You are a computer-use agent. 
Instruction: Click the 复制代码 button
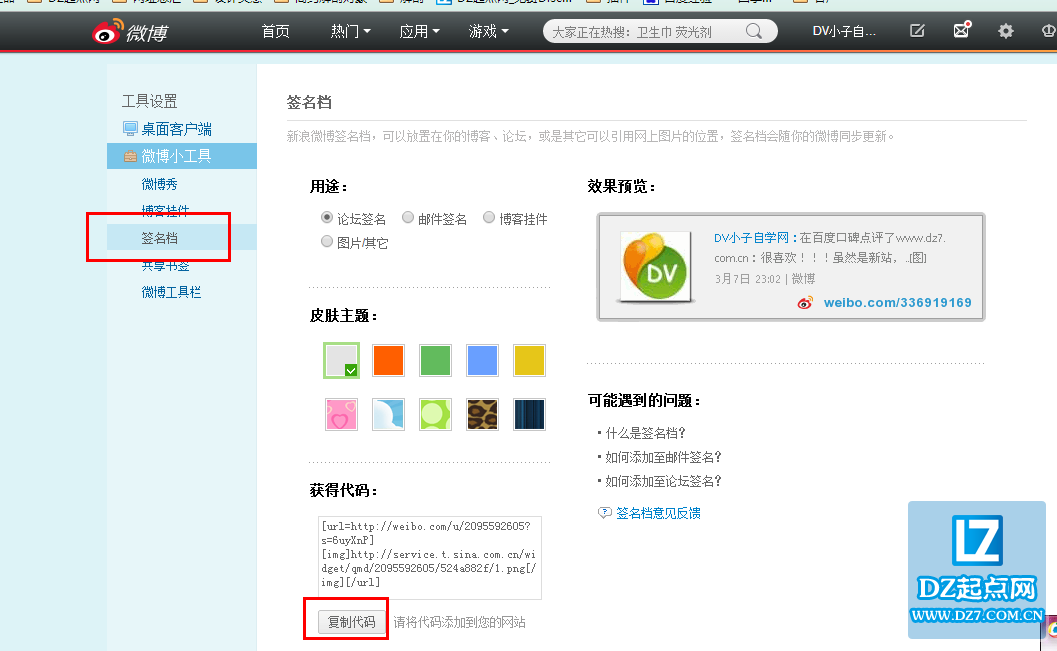click(351, 622)
